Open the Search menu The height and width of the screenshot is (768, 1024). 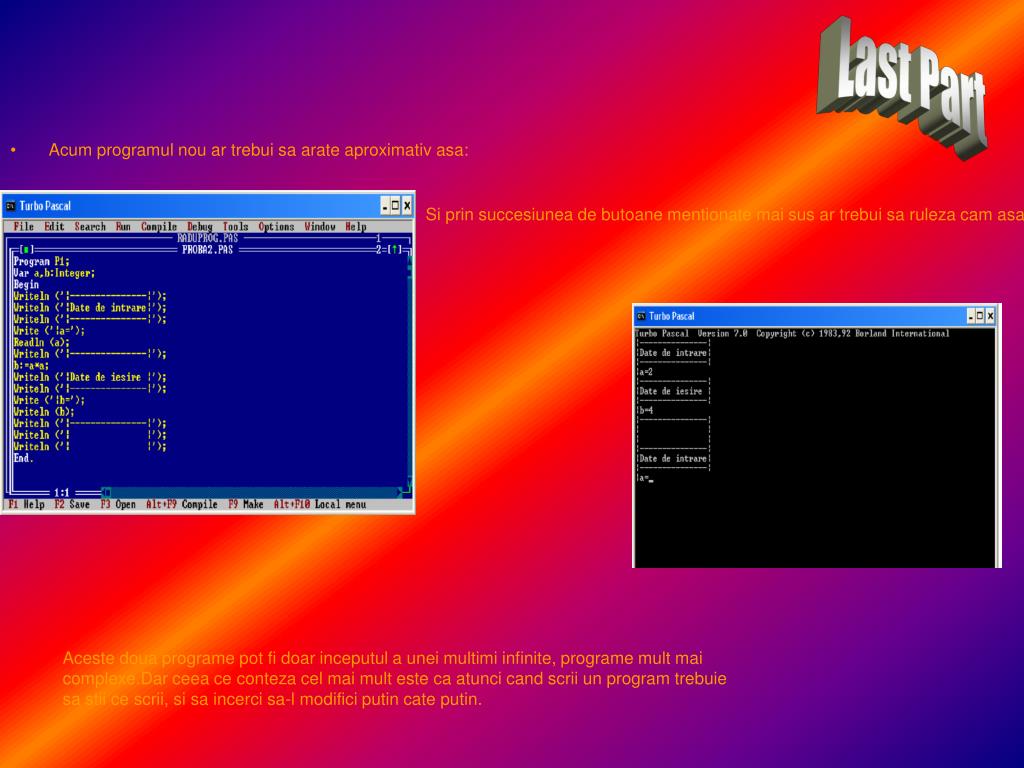coord(89,227)
